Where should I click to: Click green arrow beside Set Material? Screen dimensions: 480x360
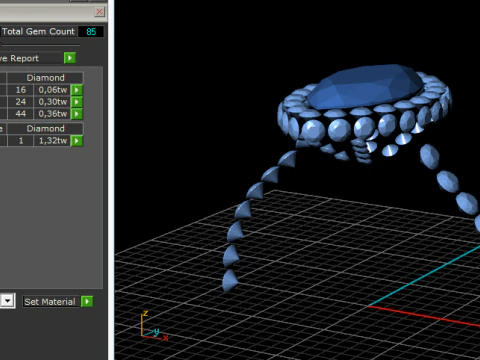click(87, 302)
